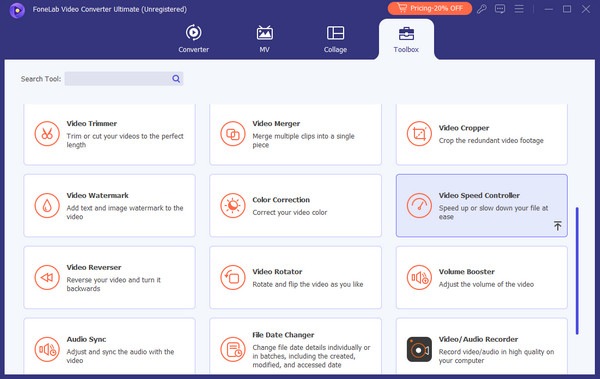This screenshot has height=379, width=600.
Task: Click the Video Merger icon
Action: (x=233, y=134)
